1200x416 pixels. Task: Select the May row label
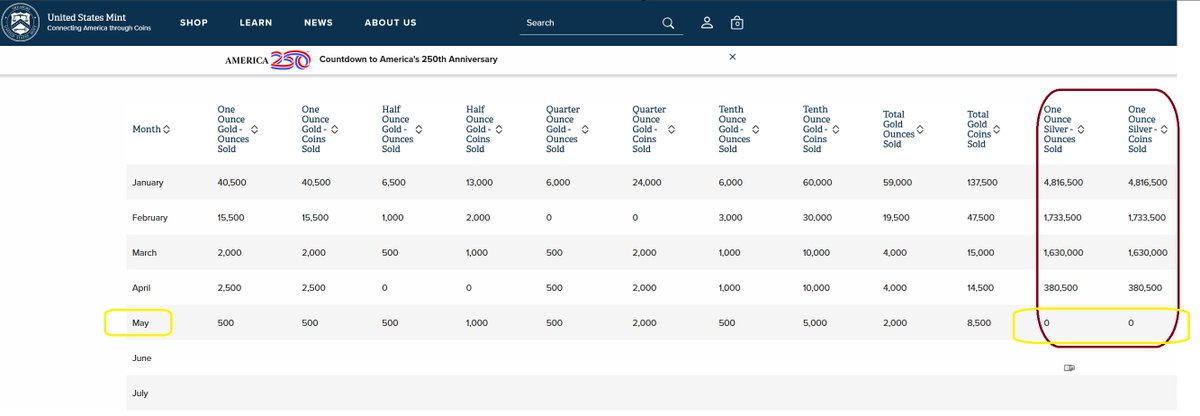[x=141, y=323]
